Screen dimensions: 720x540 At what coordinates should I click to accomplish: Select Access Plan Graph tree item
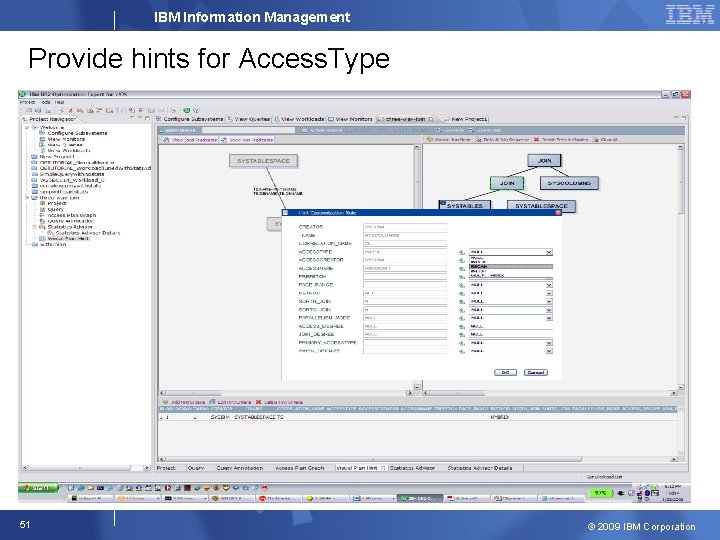[72, 215]
